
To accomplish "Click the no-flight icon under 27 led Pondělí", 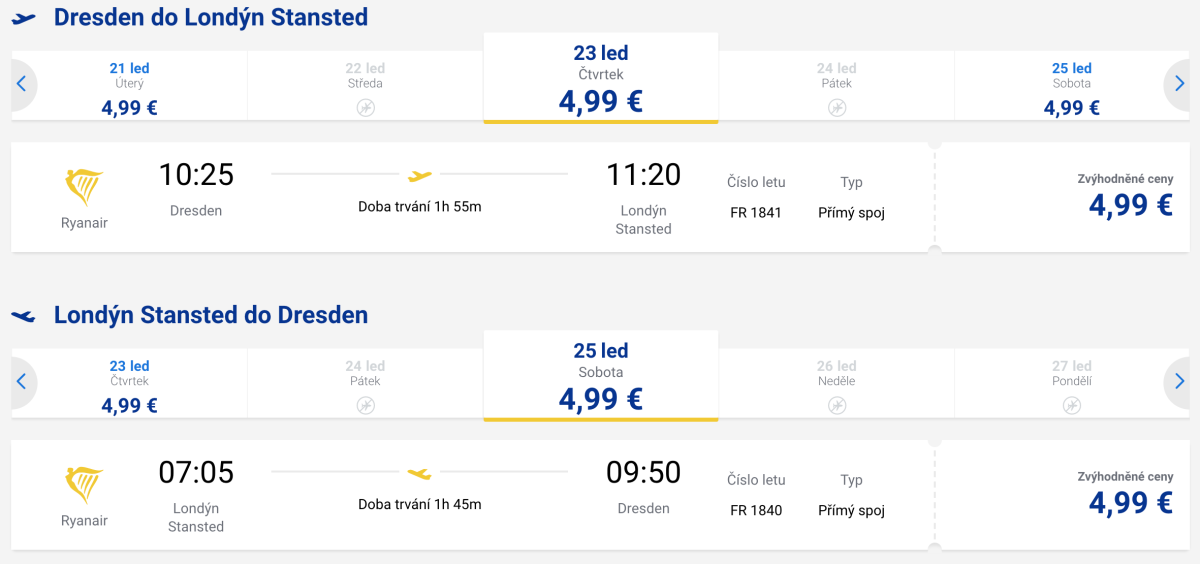I will pyautogui.click(x=1072, y=405).
